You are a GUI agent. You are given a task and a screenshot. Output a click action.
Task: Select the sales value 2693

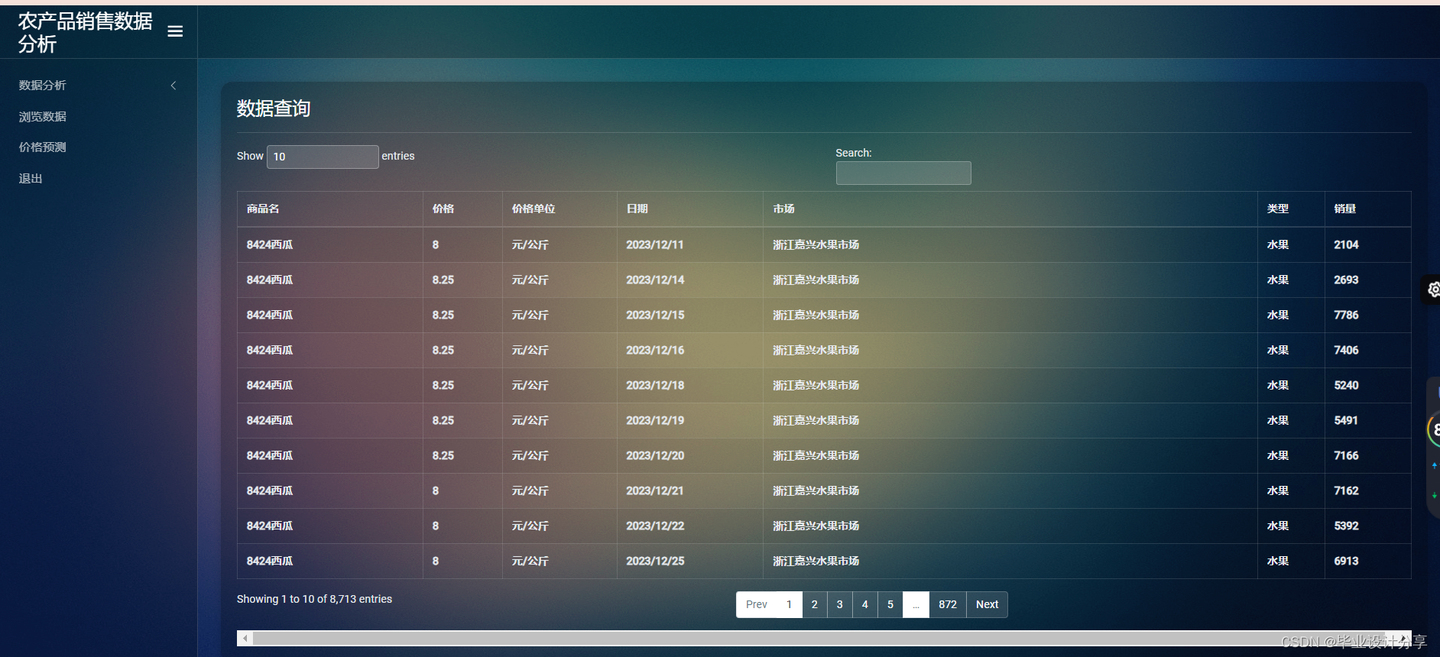[1346, 280]
